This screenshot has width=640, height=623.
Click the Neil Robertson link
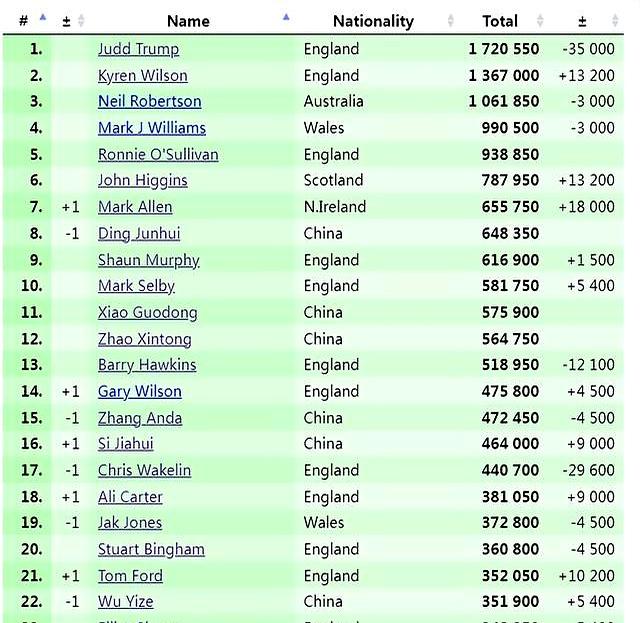(x=149, y=102)
